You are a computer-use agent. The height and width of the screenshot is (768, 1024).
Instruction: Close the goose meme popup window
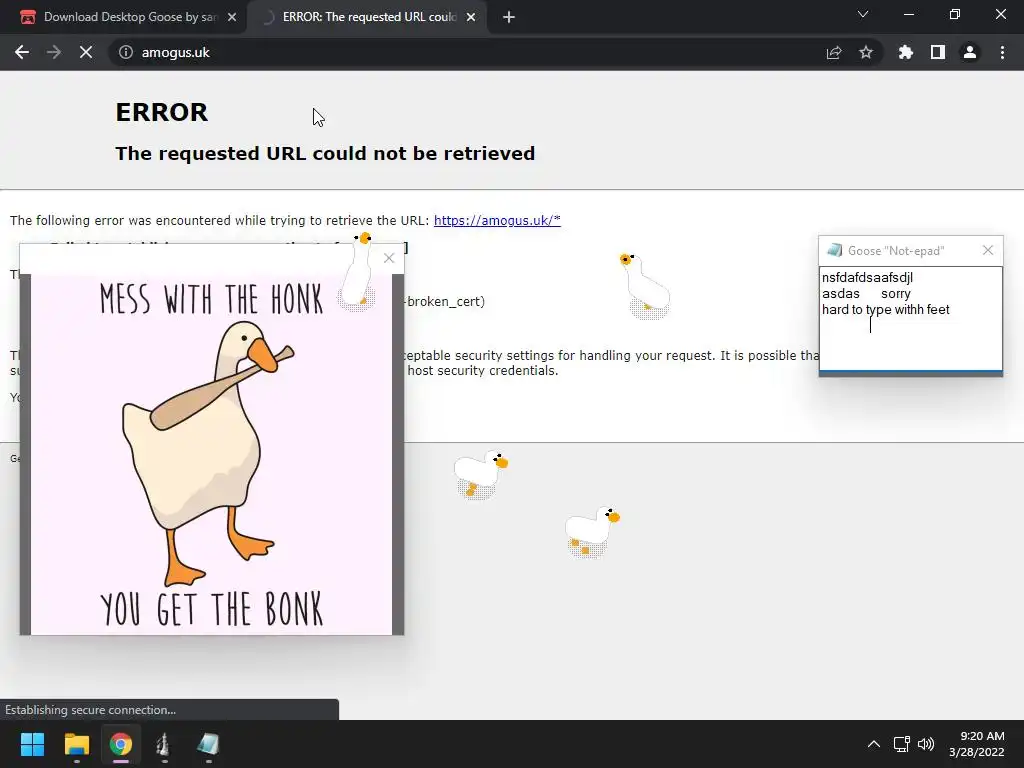[389, 258]
